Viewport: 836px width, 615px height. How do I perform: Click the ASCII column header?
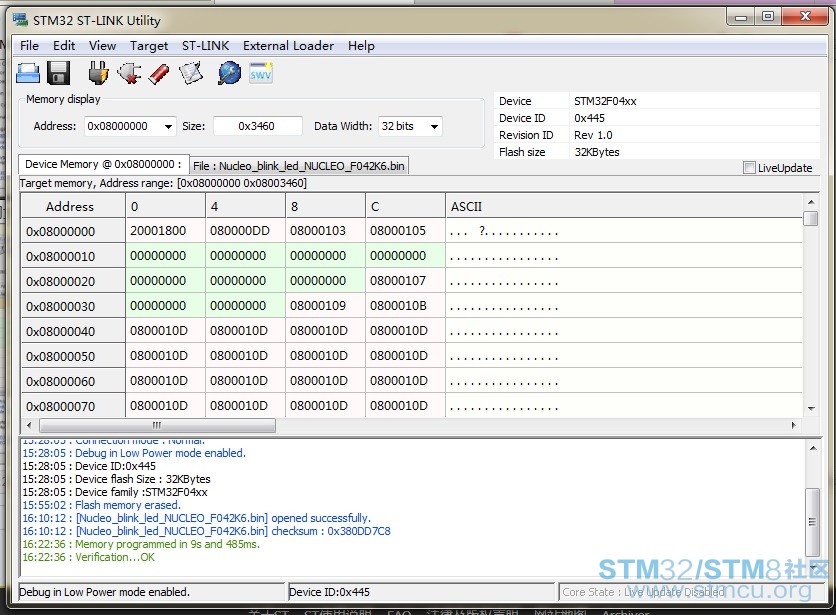point(624,206)
